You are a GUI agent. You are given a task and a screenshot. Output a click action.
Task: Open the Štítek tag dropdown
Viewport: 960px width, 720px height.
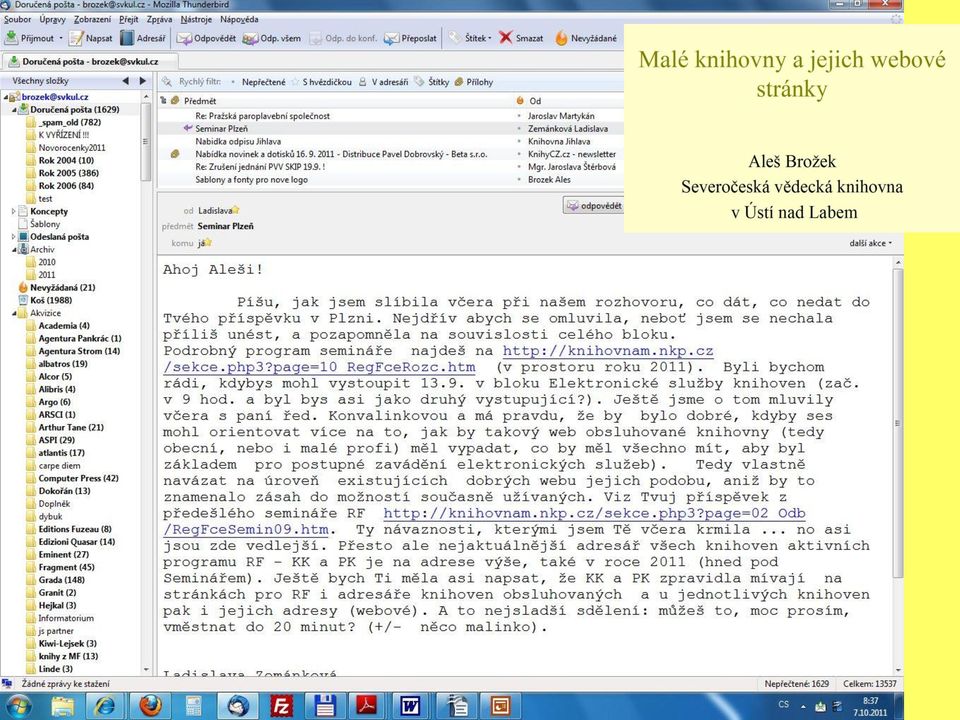coord(470,38)
